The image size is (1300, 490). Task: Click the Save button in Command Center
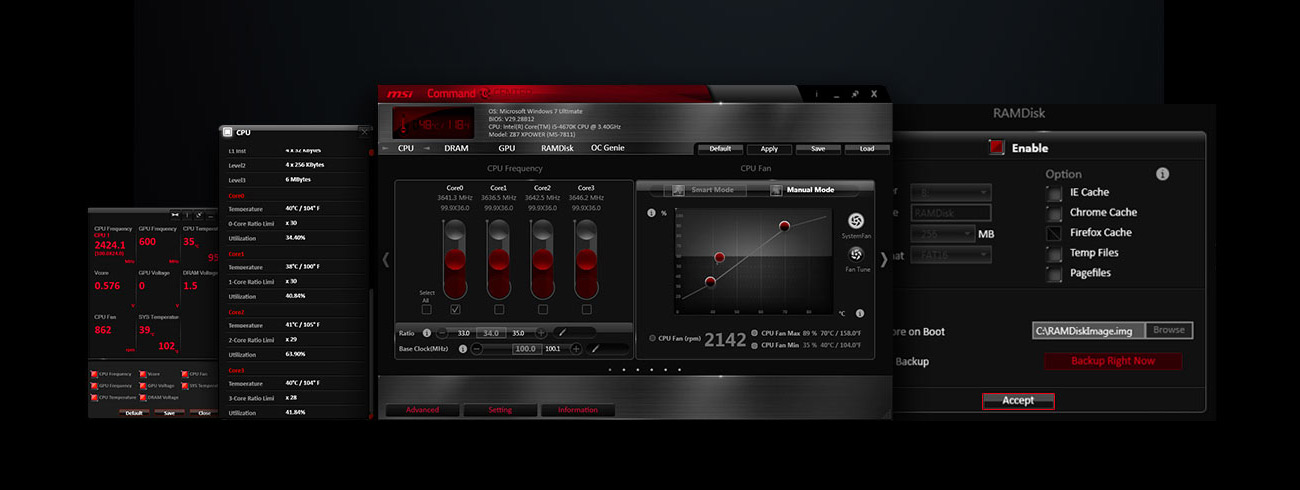point(818,149)
